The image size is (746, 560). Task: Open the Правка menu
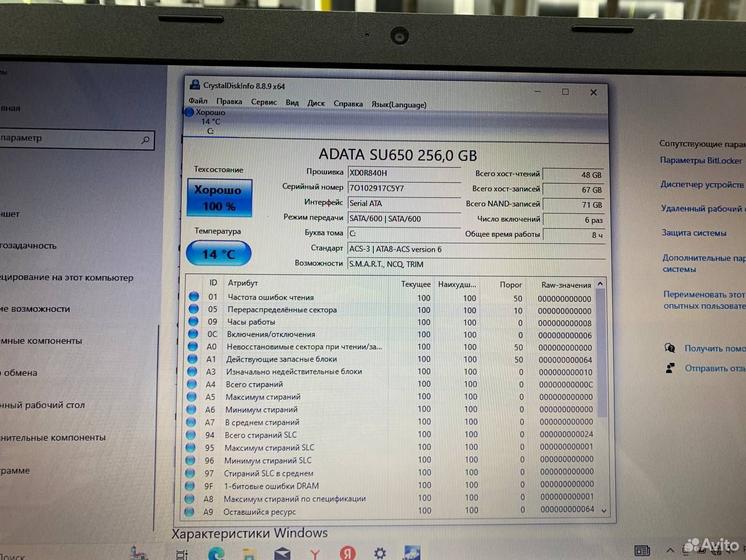[229, 101]
